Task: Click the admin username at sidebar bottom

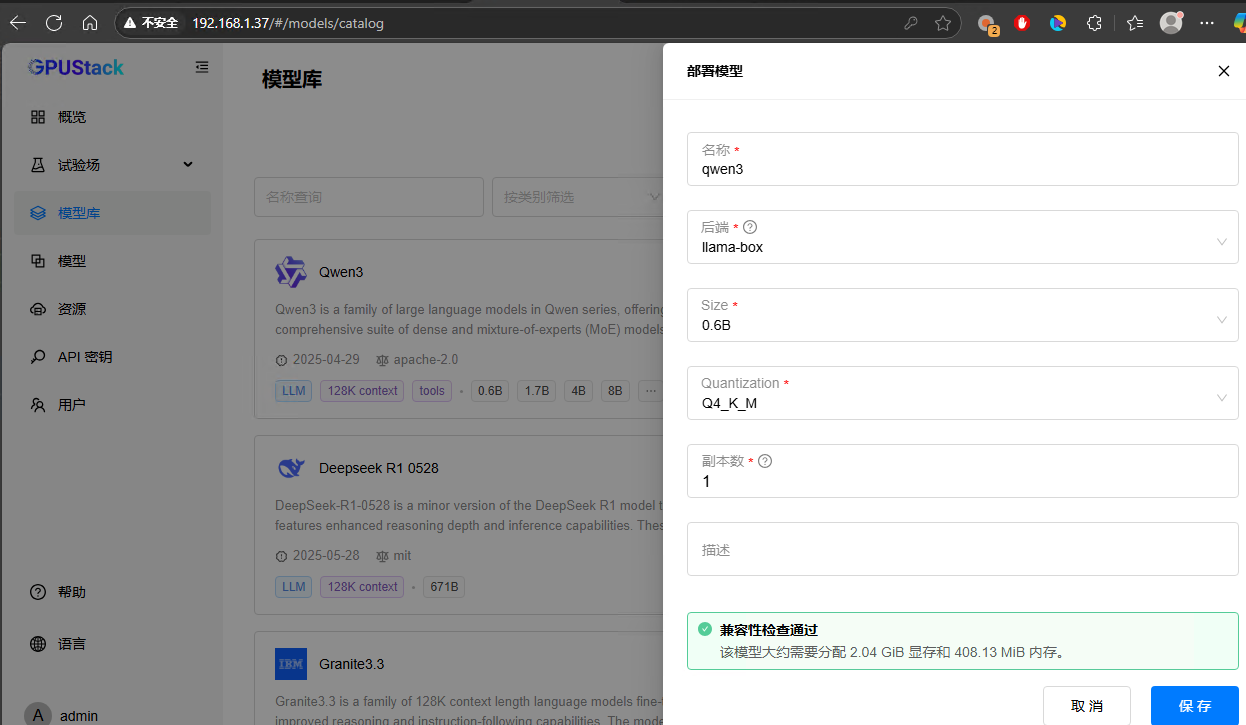Action: point(79,716)
